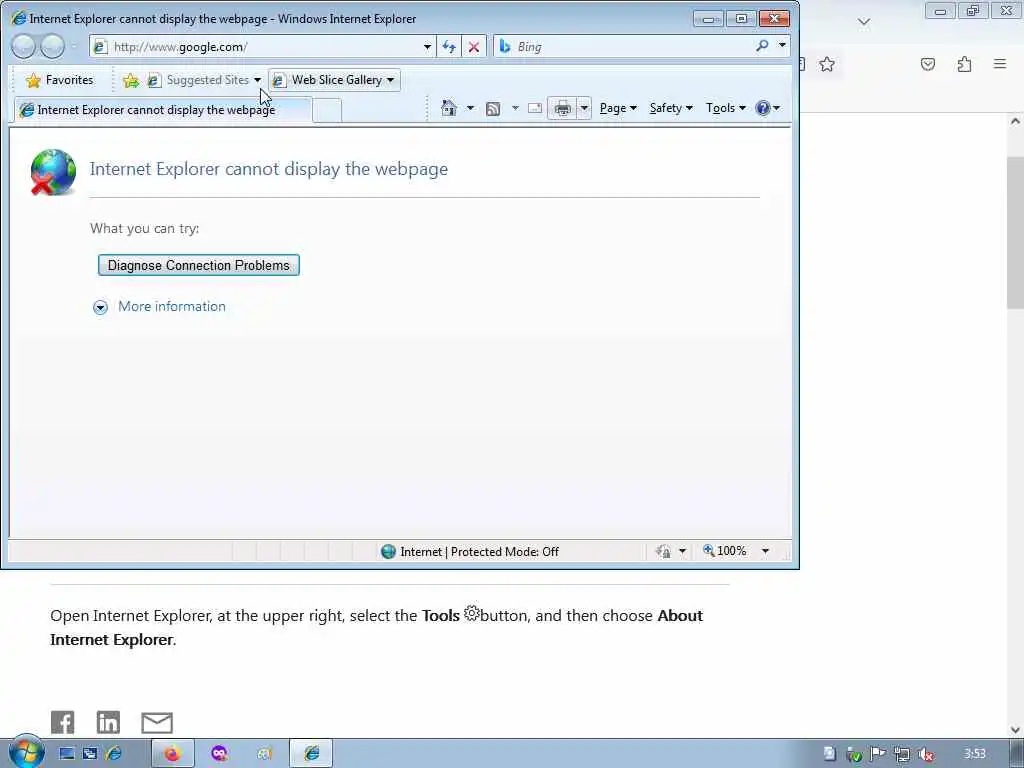Open the Print options dropdown arrow
This screenshot has width=1024, height=768.
(584, 108)
